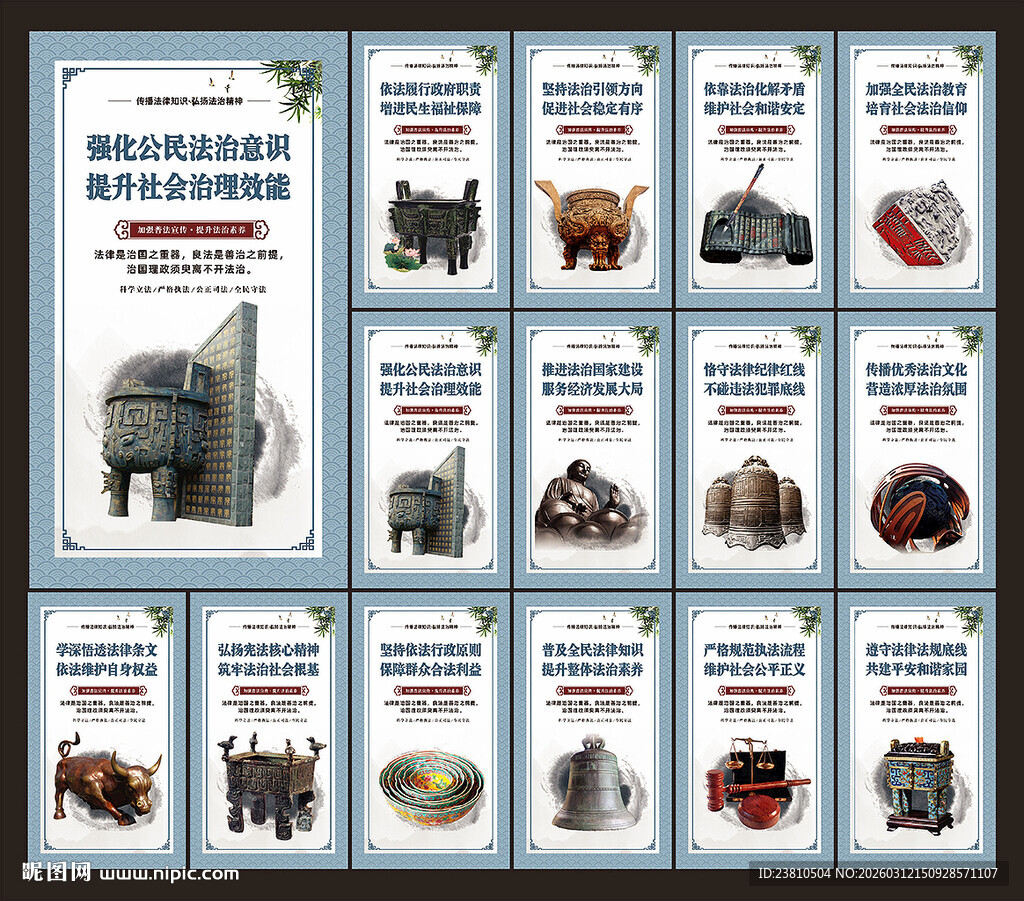Click subtitle 促进社会稳定有序
The height and width of the screenshot is (901, 1024).
(x=593, y=108)
